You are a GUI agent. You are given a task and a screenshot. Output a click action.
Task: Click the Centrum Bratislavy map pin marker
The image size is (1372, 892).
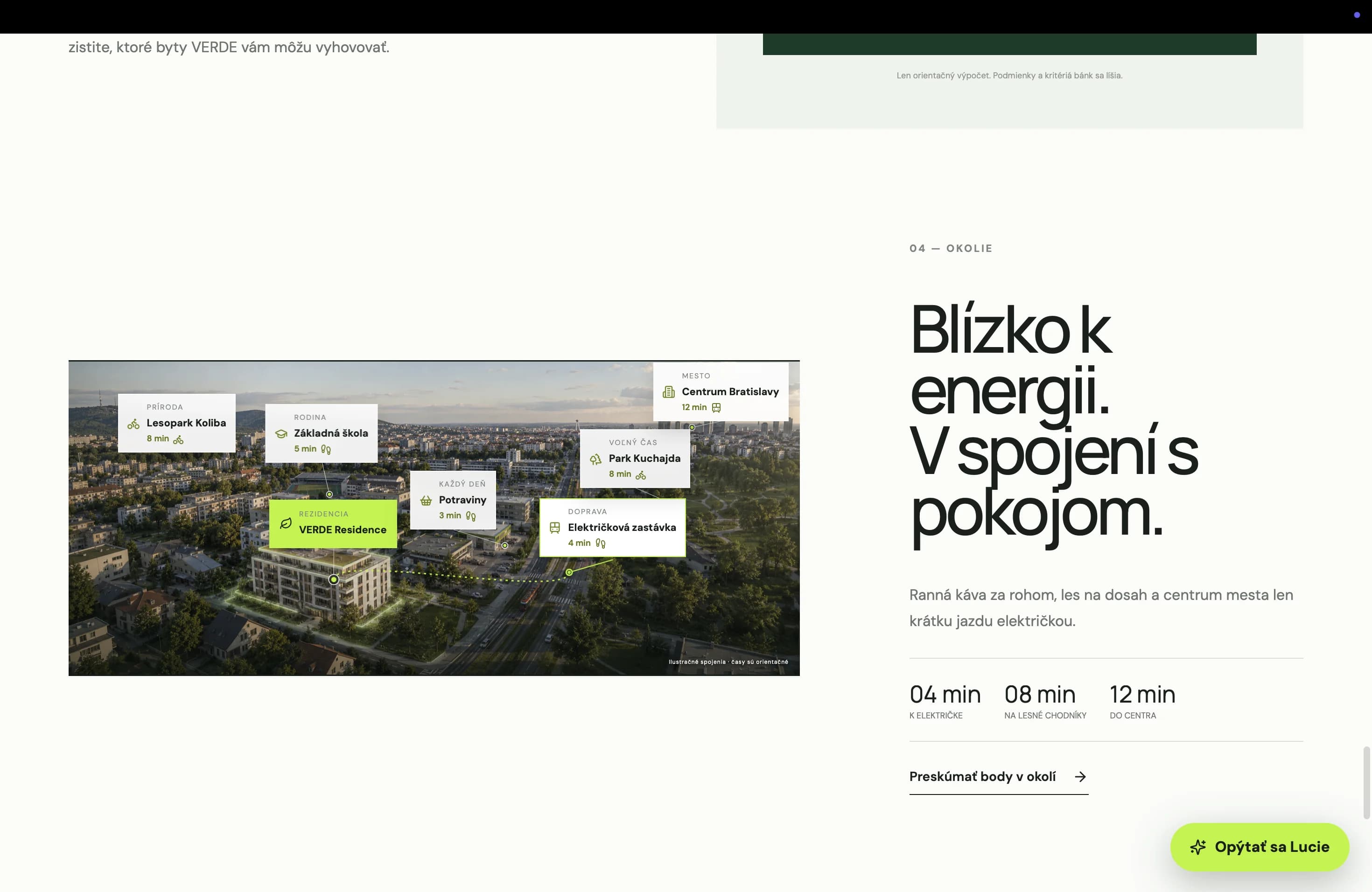coord(692,427)
